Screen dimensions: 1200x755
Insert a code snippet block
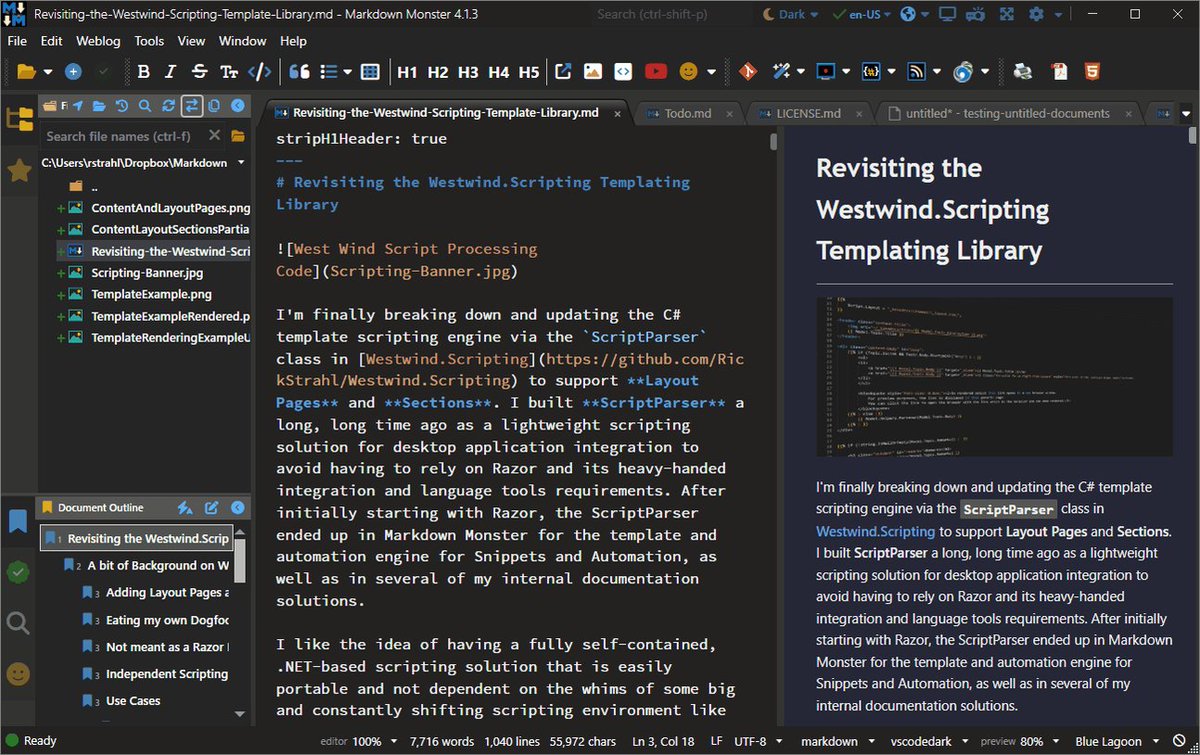pos(623,72)
